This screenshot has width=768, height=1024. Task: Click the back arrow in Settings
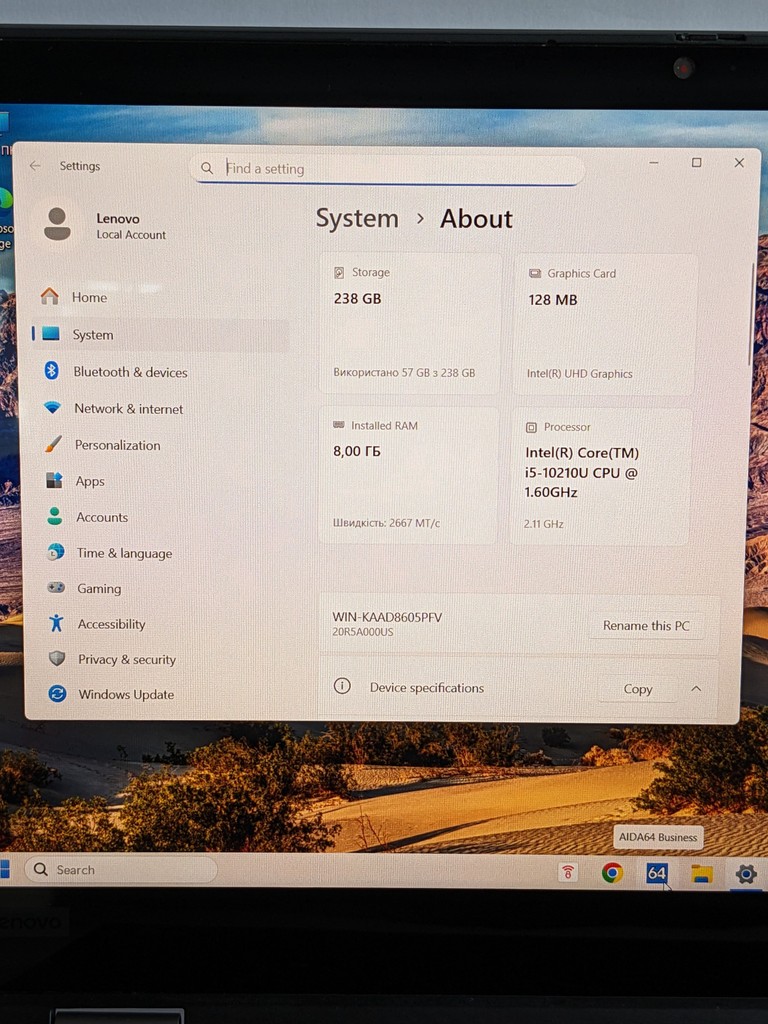[x=35, y=166]
